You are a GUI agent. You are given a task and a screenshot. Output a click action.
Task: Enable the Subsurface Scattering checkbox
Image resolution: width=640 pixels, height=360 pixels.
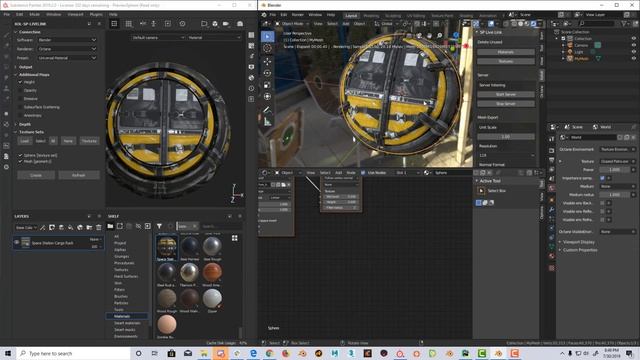pos(20,107)
